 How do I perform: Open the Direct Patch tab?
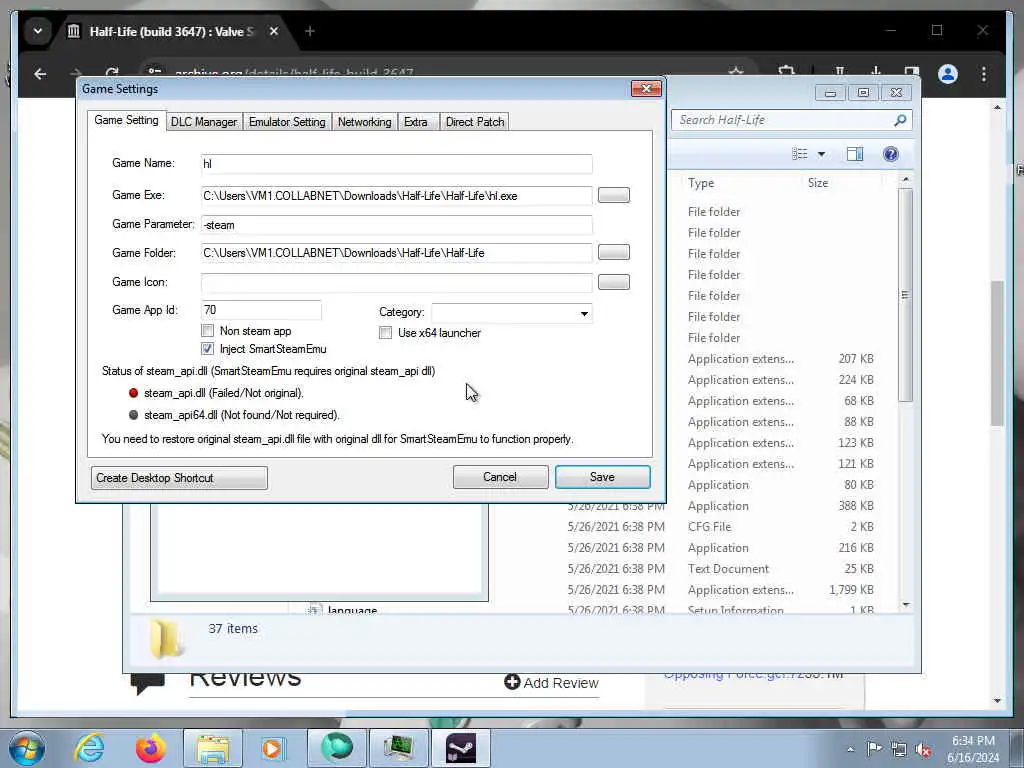[x=475, y=121]
